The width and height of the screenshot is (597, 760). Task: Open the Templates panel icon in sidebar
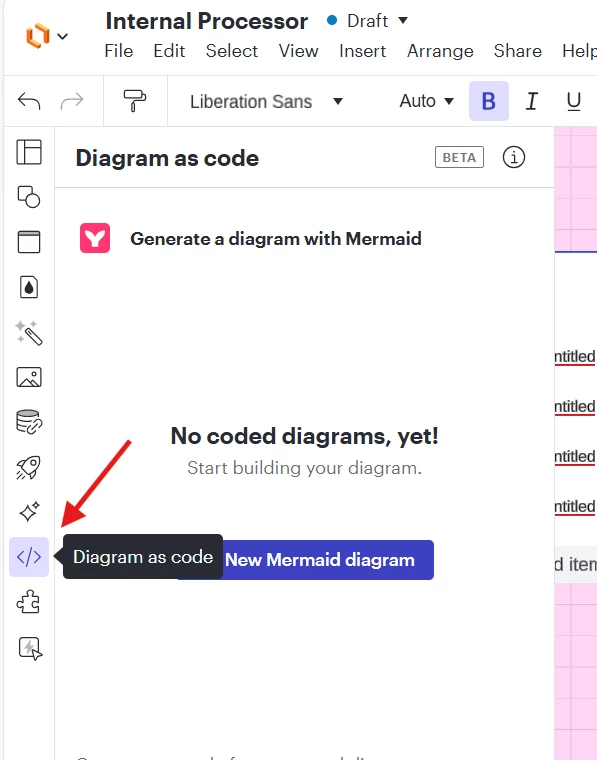click(x=29, y=152)
